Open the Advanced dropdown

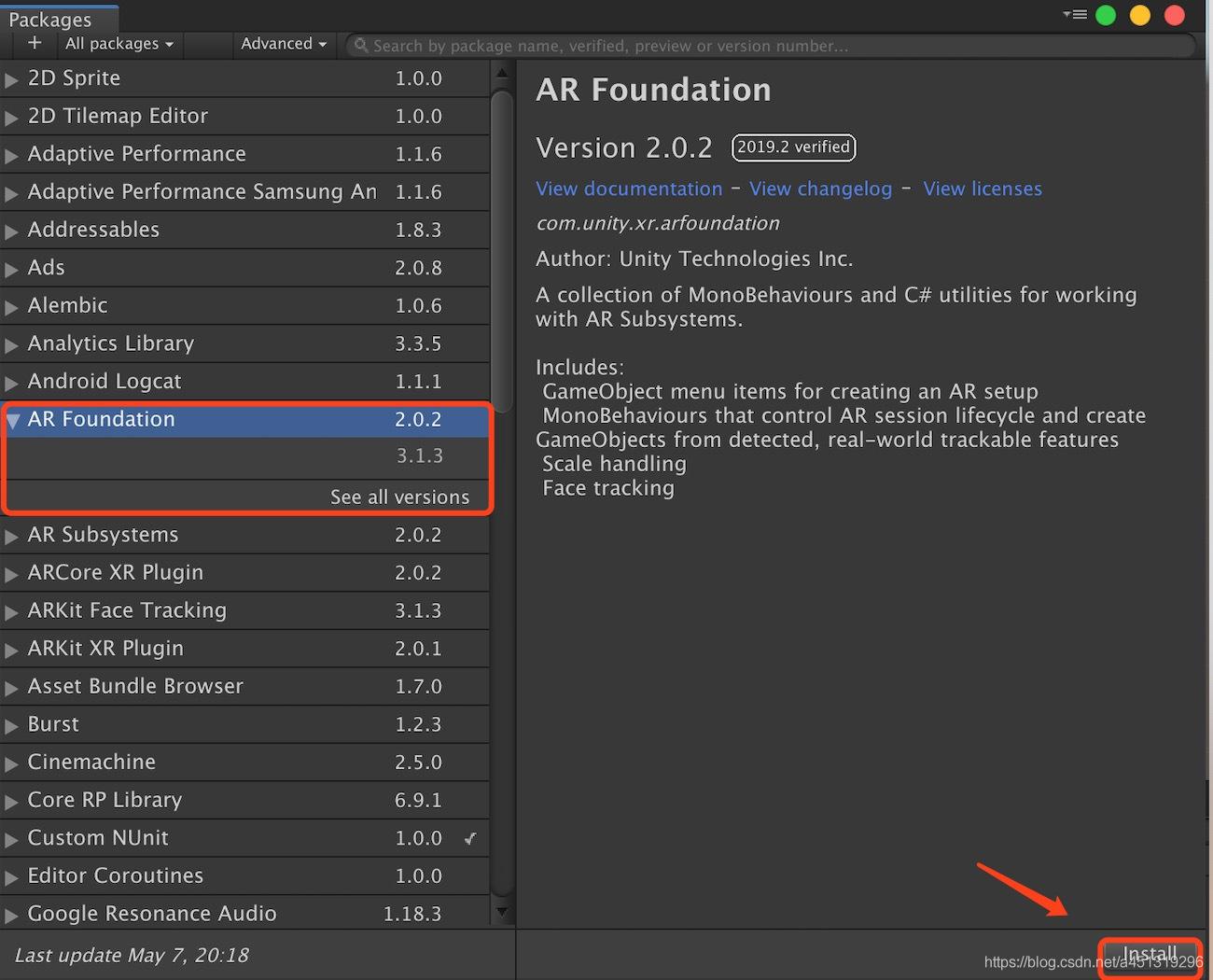(283, 44)
